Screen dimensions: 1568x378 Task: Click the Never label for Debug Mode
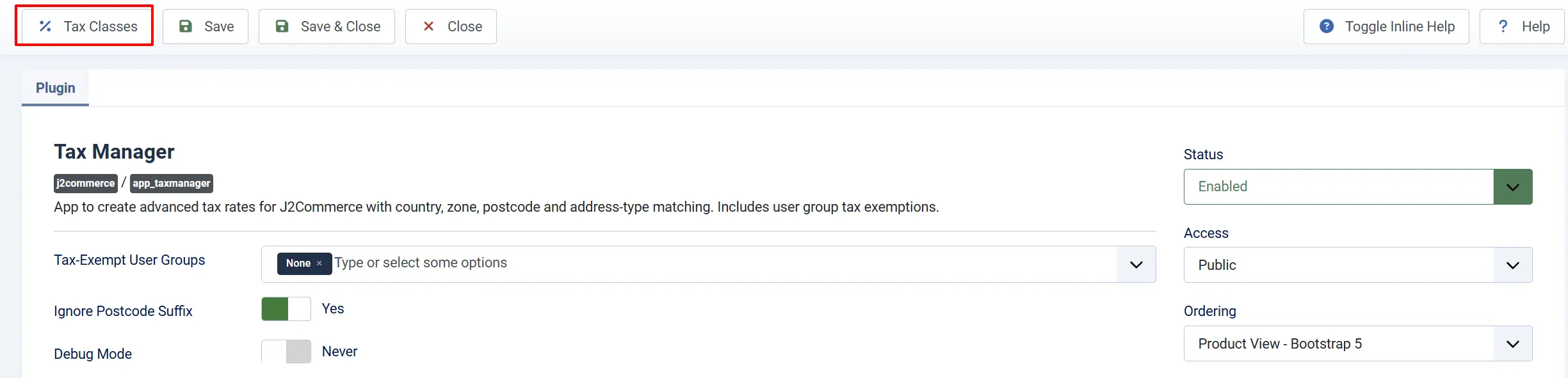339,352
